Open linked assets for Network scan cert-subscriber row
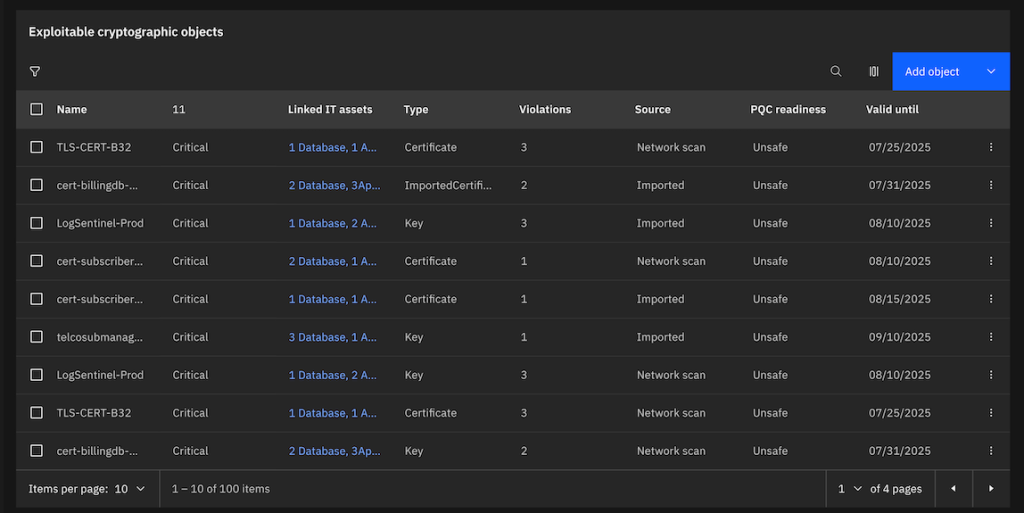The image size is (1024, 513). click(x=332, y=261)
